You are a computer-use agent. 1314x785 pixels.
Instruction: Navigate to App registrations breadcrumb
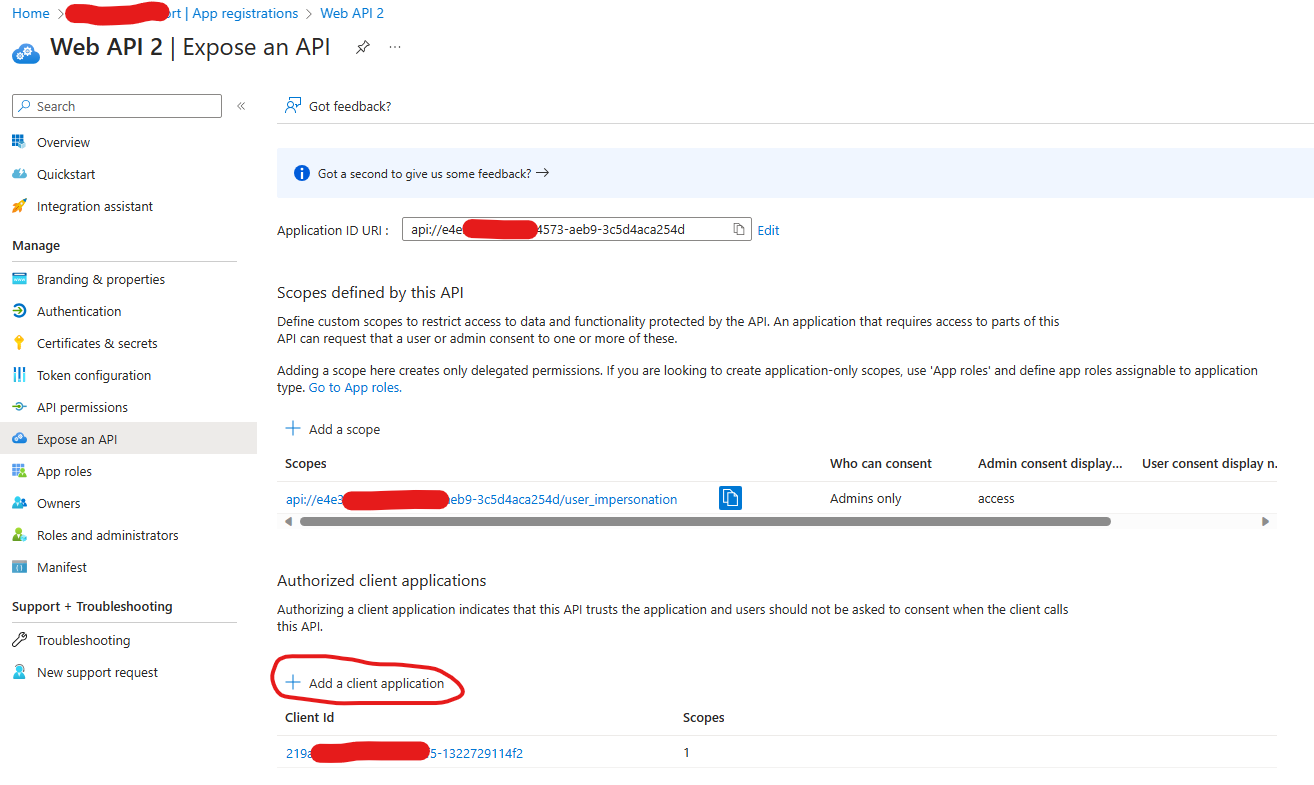coord(245,13)
